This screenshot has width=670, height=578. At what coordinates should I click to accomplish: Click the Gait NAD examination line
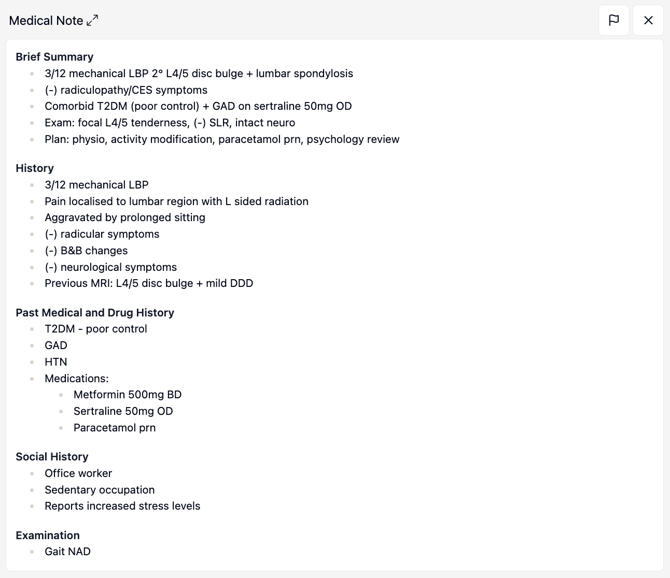pos(68,552)
